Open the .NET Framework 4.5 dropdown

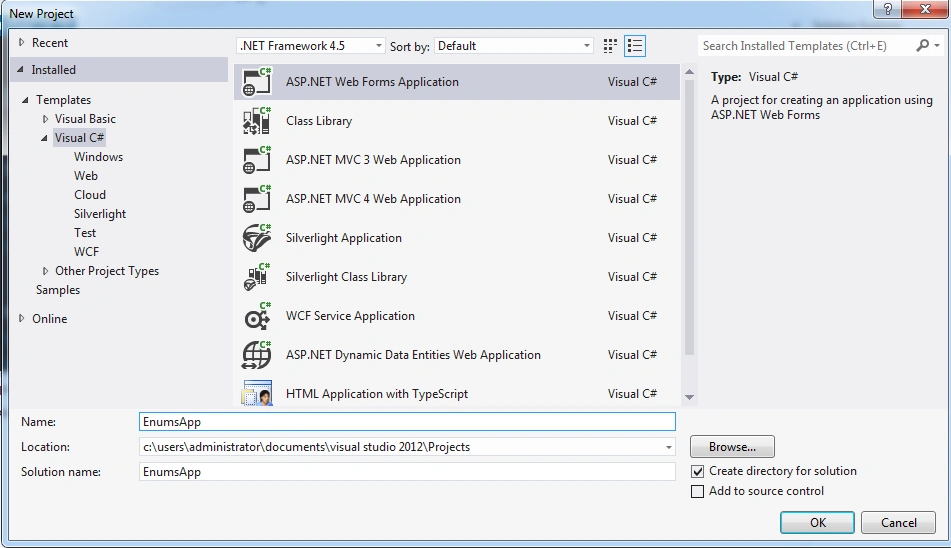pyautogui.click(x=311, y=46)
